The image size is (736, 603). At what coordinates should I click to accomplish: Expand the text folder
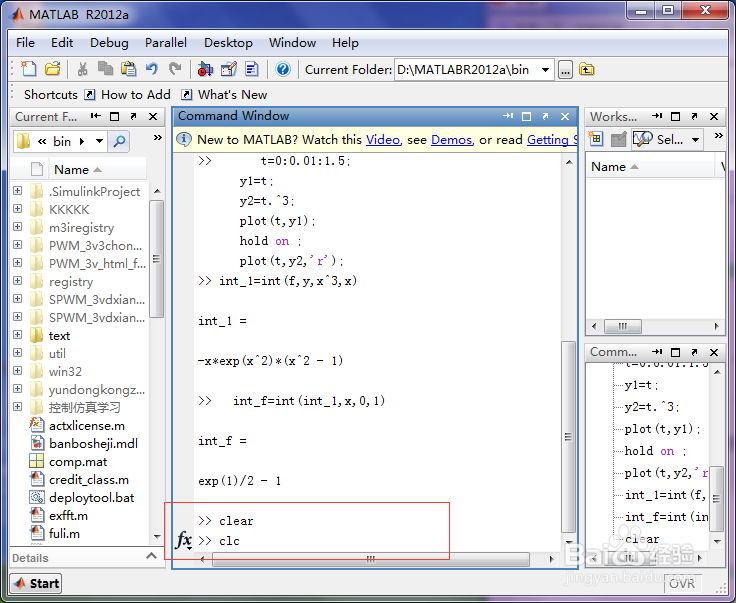(18, 335)
